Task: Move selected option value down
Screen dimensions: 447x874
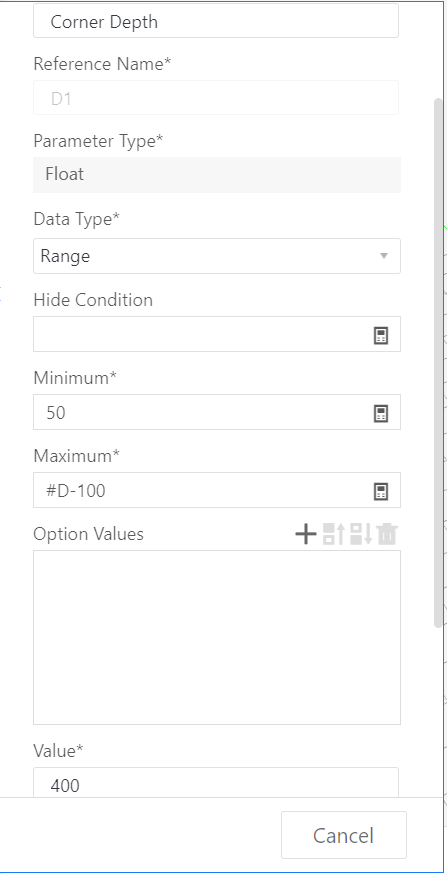Action: click(361, 534)
